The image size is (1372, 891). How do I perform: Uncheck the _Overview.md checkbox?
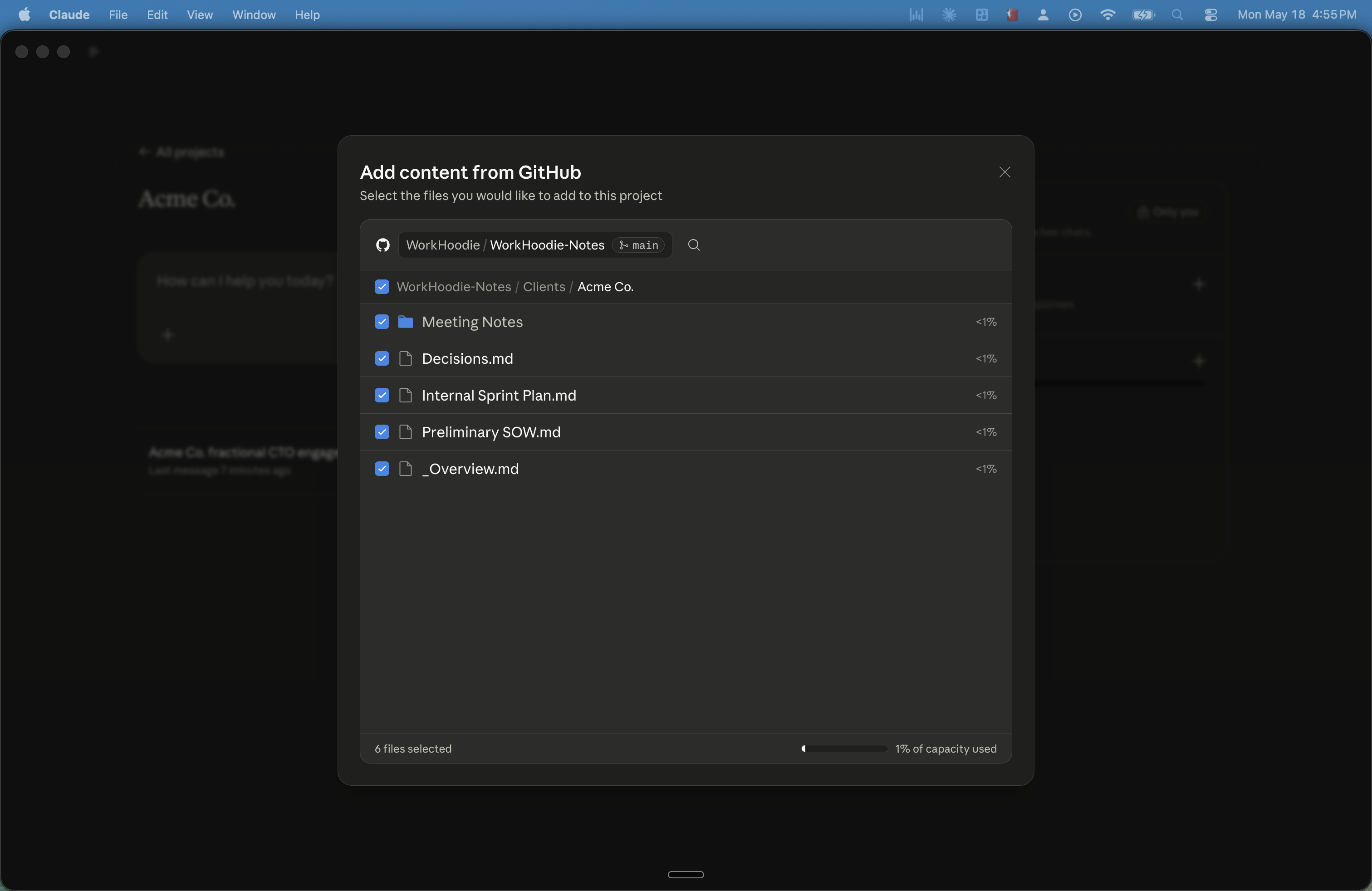[382, 469]
